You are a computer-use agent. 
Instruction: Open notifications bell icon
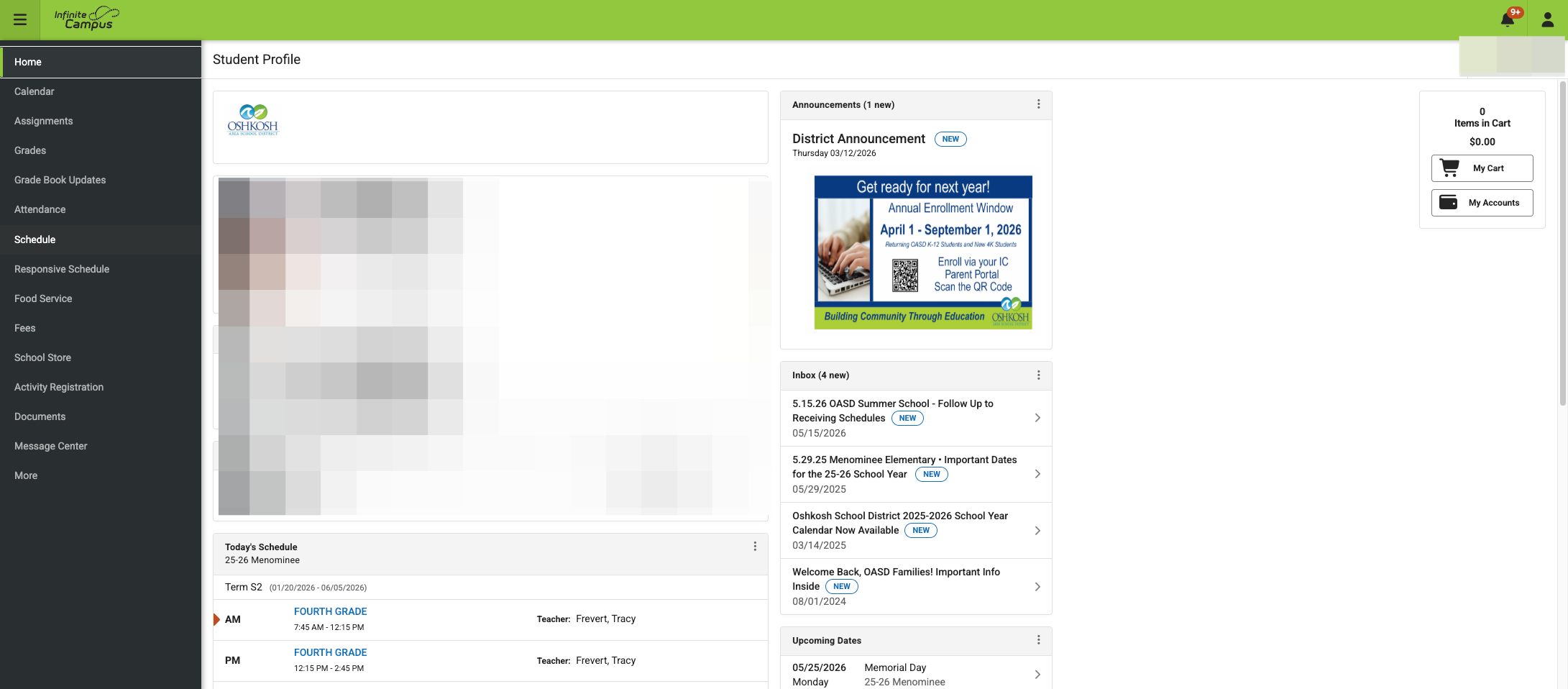[x=1508, y=19]
